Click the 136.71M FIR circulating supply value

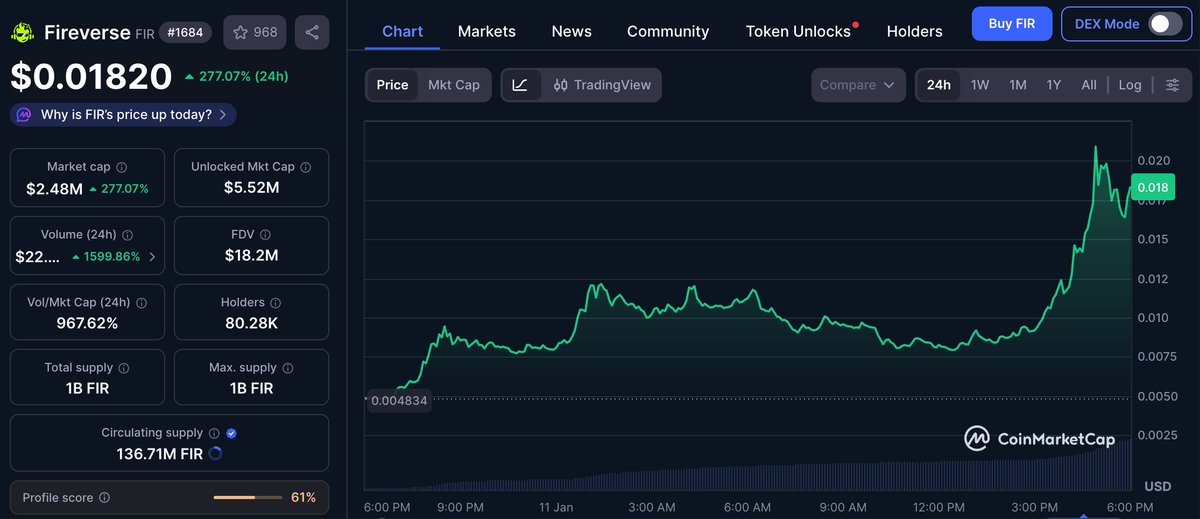(159, 454)
